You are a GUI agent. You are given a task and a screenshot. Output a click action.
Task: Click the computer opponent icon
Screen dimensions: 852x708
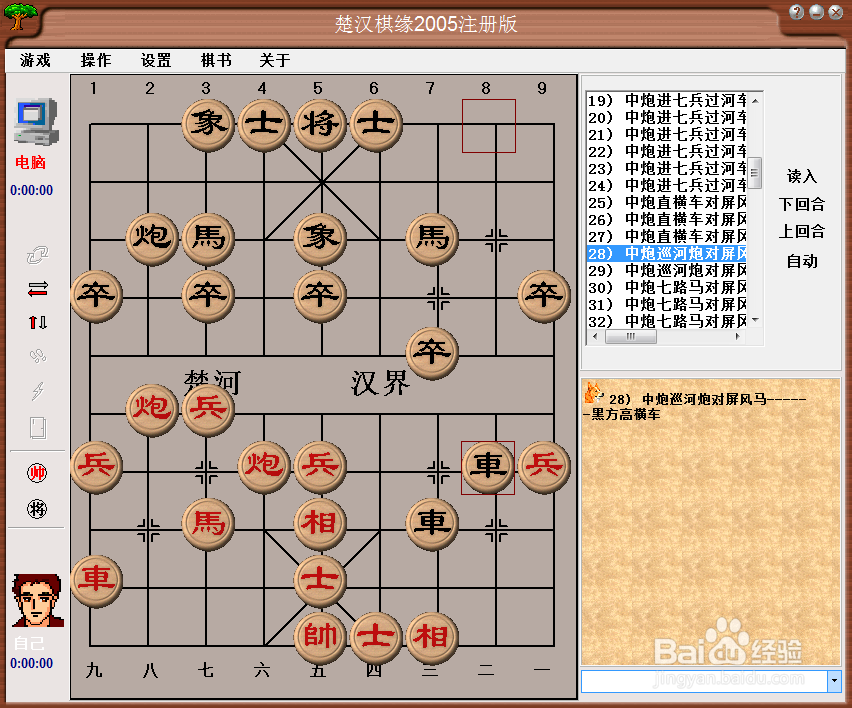36,122
